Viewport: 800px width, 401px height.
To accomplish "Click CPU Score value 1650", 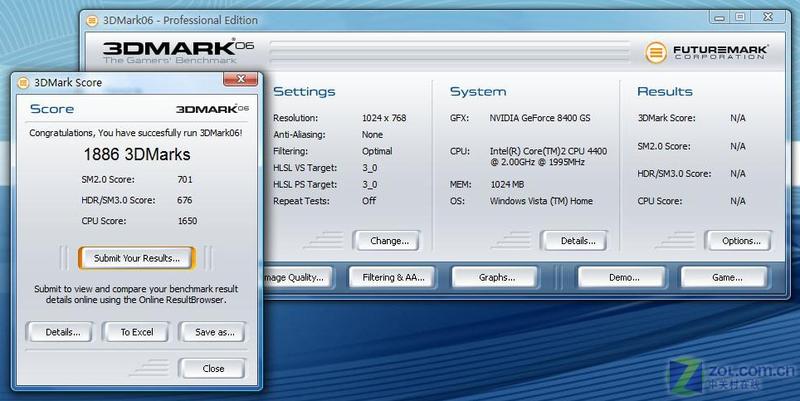I will (x=187, y=221).
